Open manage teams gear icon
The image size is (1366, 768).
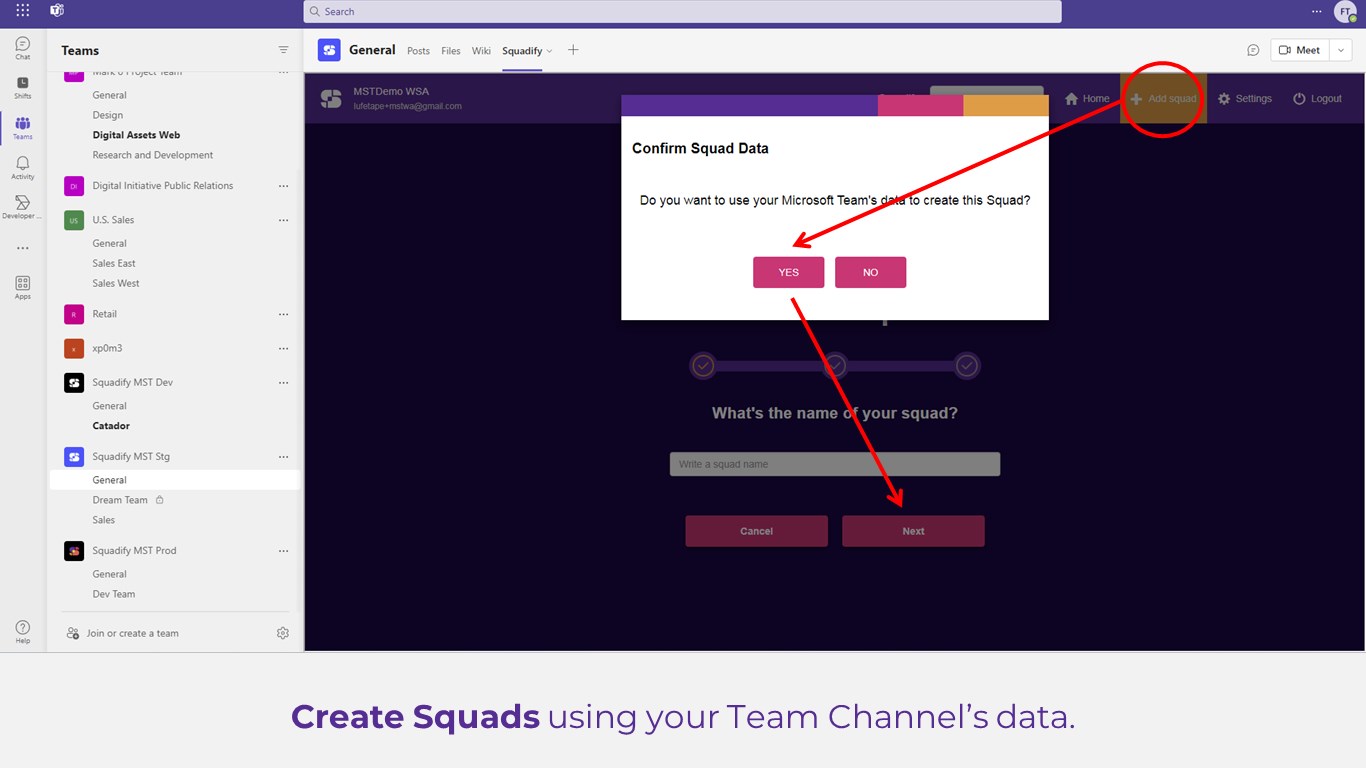coord(283,633)
